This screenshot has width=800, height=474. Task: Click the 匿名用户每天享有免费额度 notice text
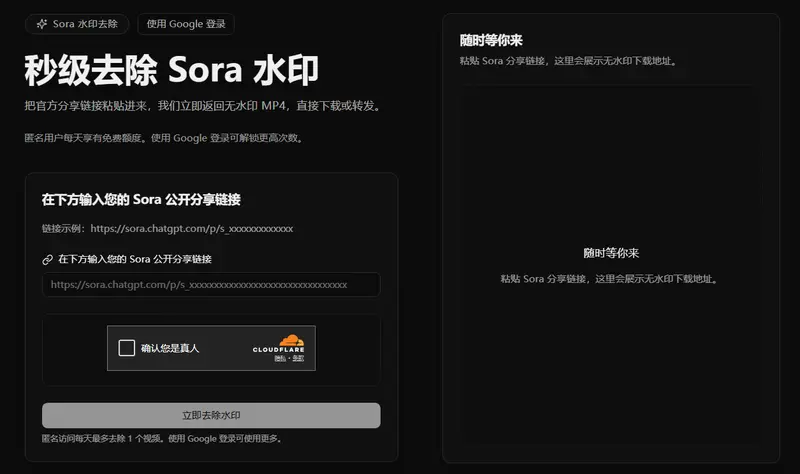point(164,138)
